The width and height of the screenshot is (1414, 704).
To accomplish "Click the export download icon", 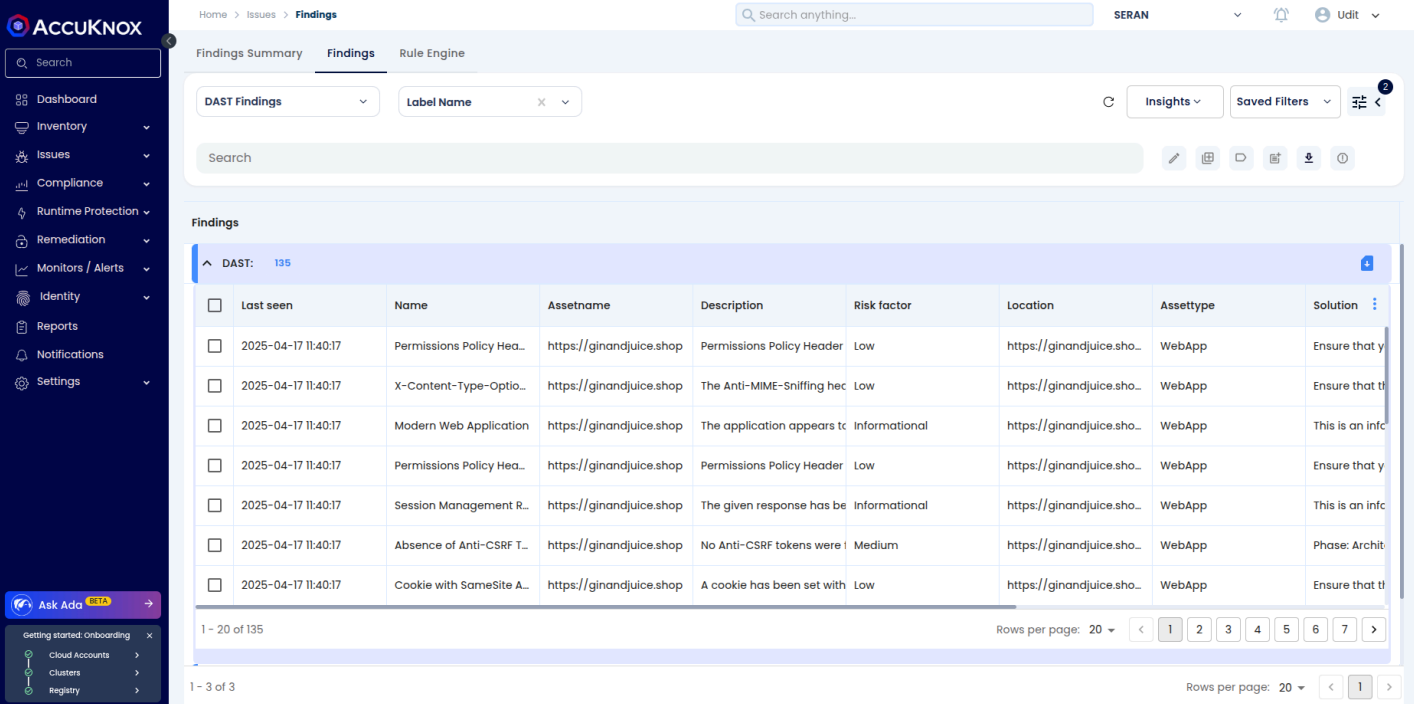I will 1308,158.
